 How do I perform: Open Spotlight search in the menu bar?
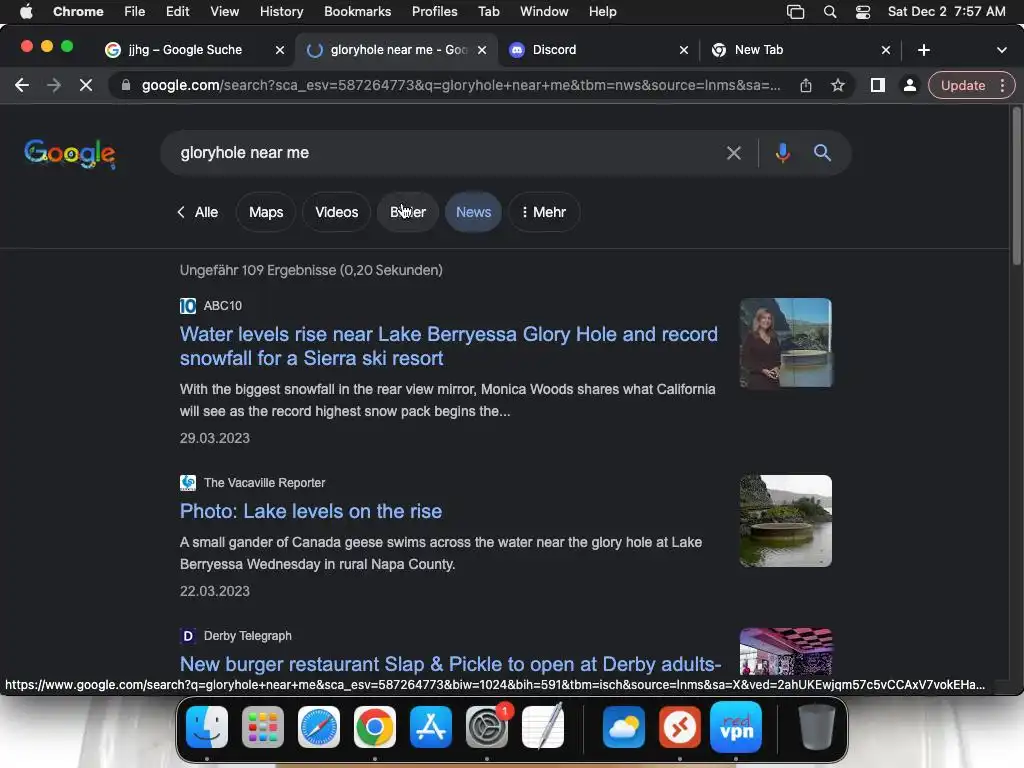[x=830, y=12]
